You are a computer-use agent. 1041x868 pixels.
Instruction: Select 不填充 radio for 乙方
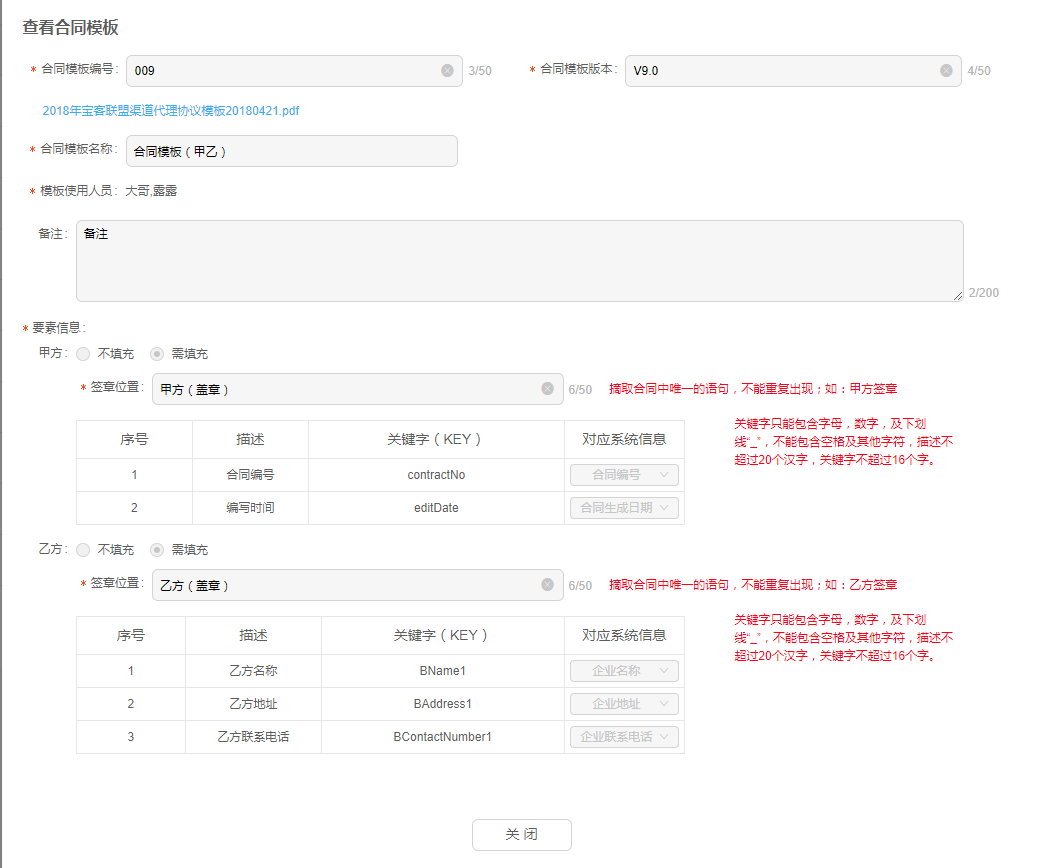[x=83, y=550]
